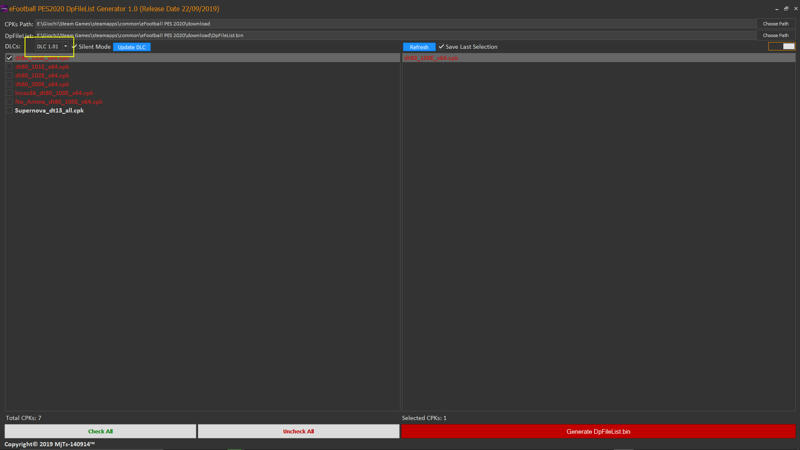Select the red CPK entry in the right list
This screenshot has width=800, height=450.
coord(431,58)
